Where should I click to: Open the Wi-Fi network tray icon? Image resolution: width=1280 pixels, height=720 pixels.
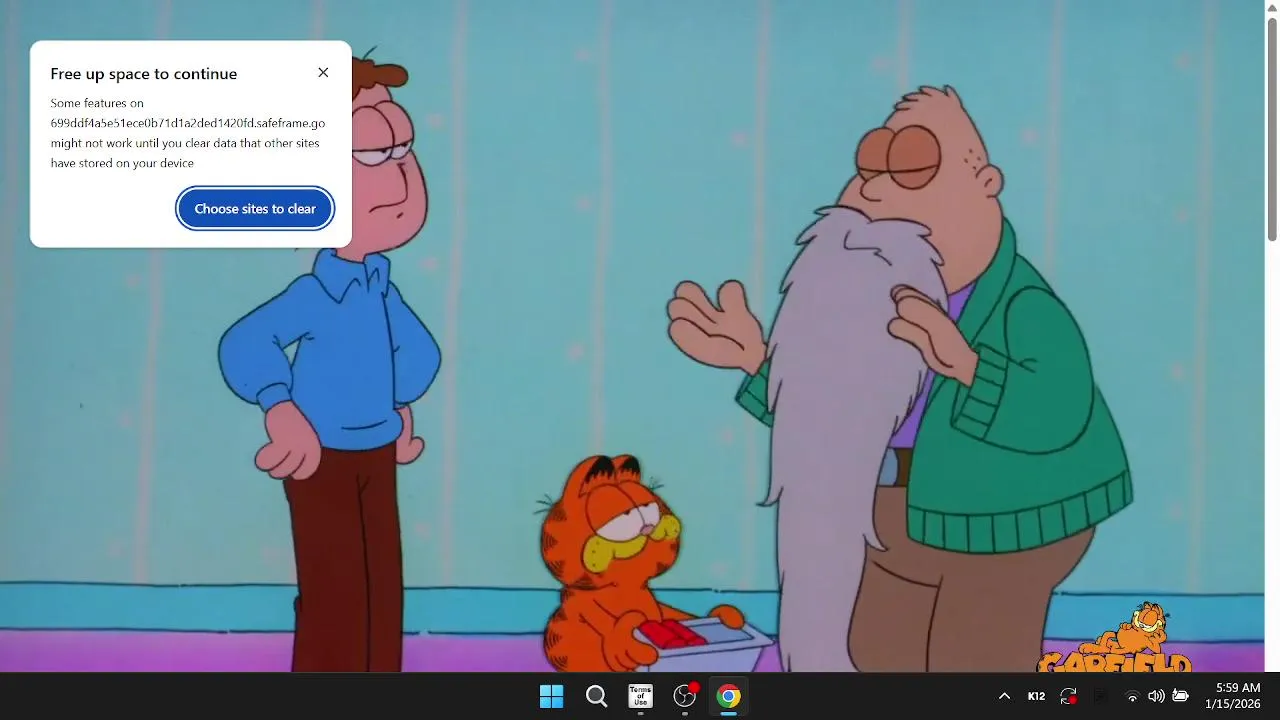coord(1132,696)
